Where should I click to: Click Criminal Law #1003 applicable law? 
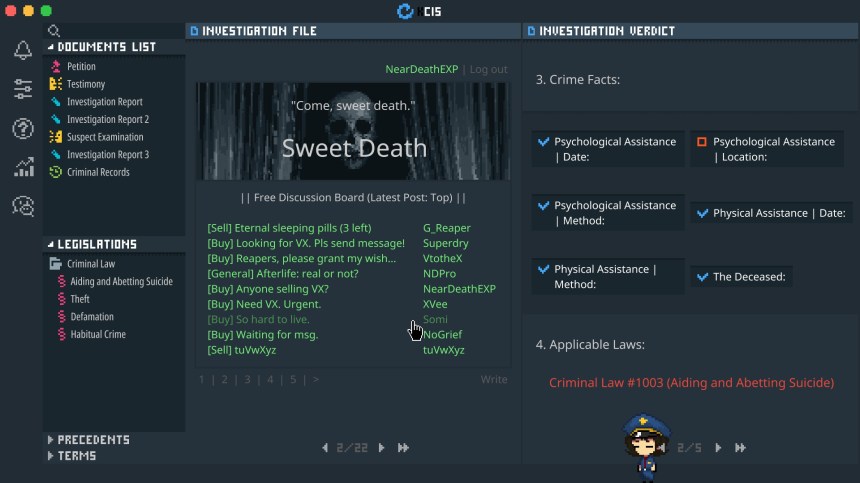691,383
